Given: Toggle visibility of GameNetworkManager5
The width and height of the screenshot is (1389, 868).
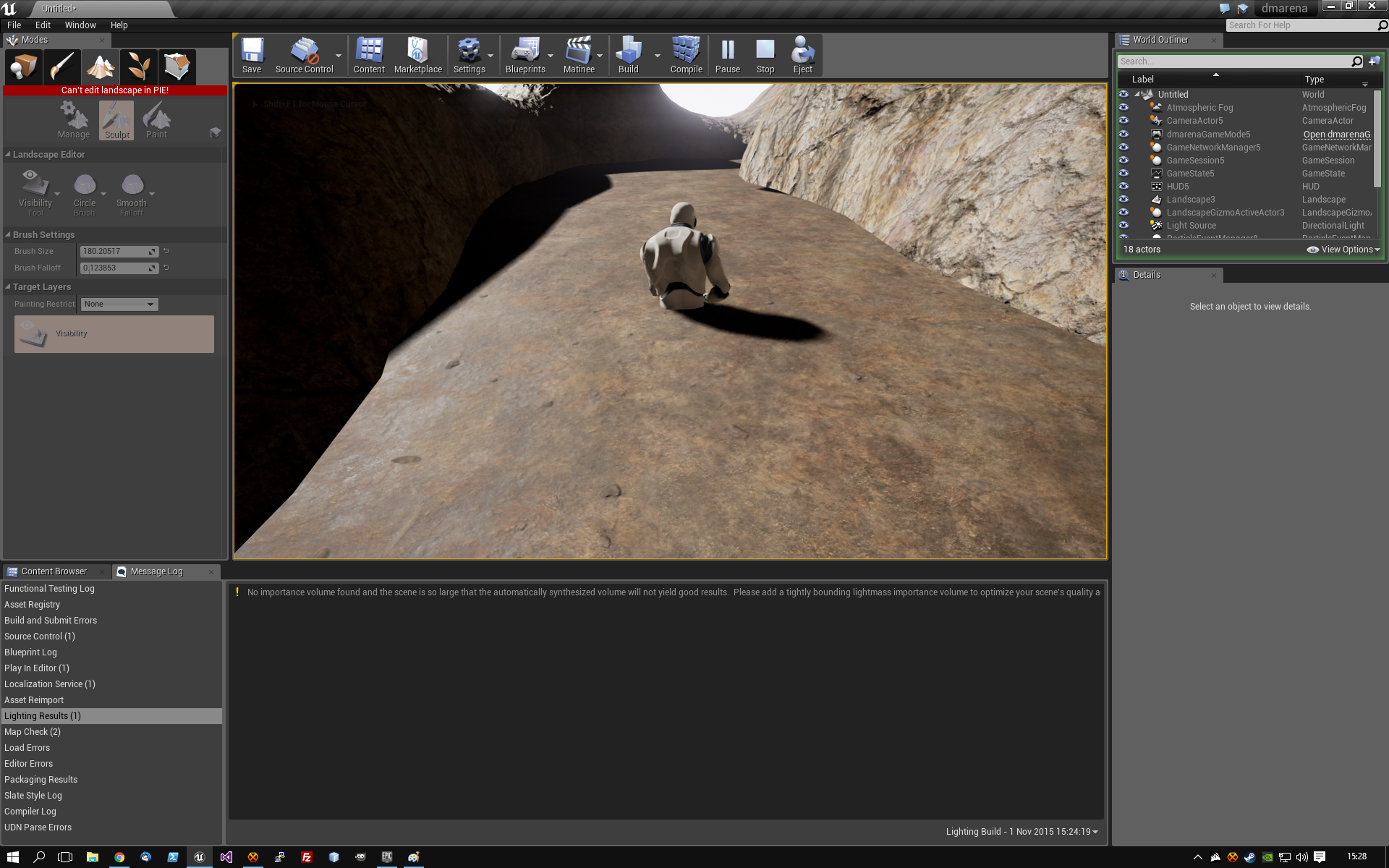Looking at the screenshot, I should click(x=1123, y=148).
